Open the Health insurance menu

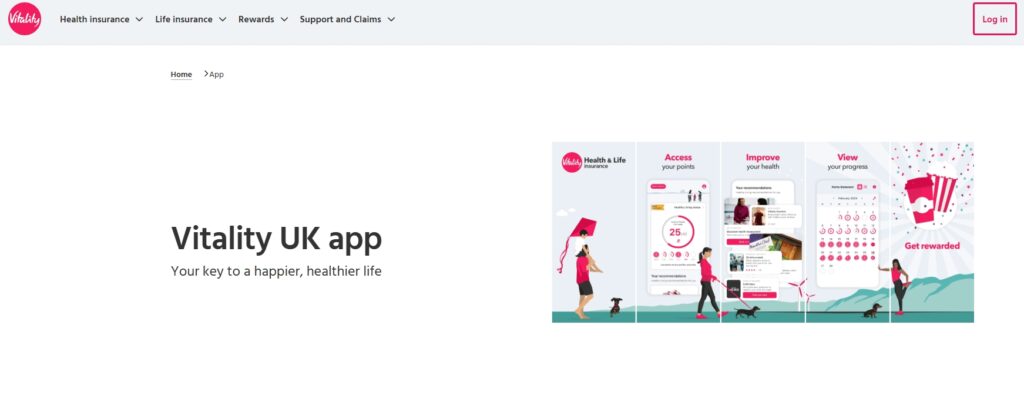94,19
